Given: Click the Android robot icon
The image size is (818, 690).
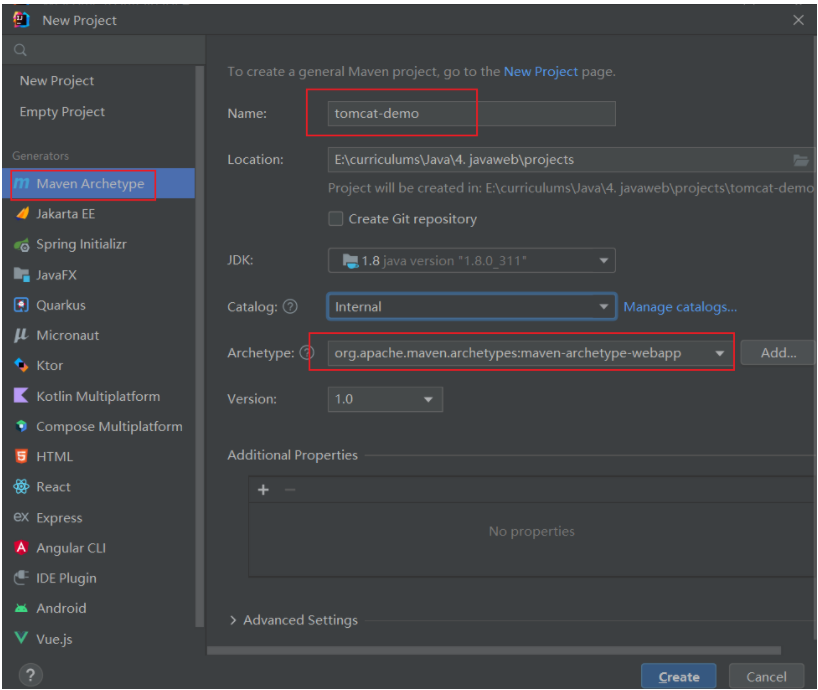Looking at the screenshot, I should tap(21, 608).
